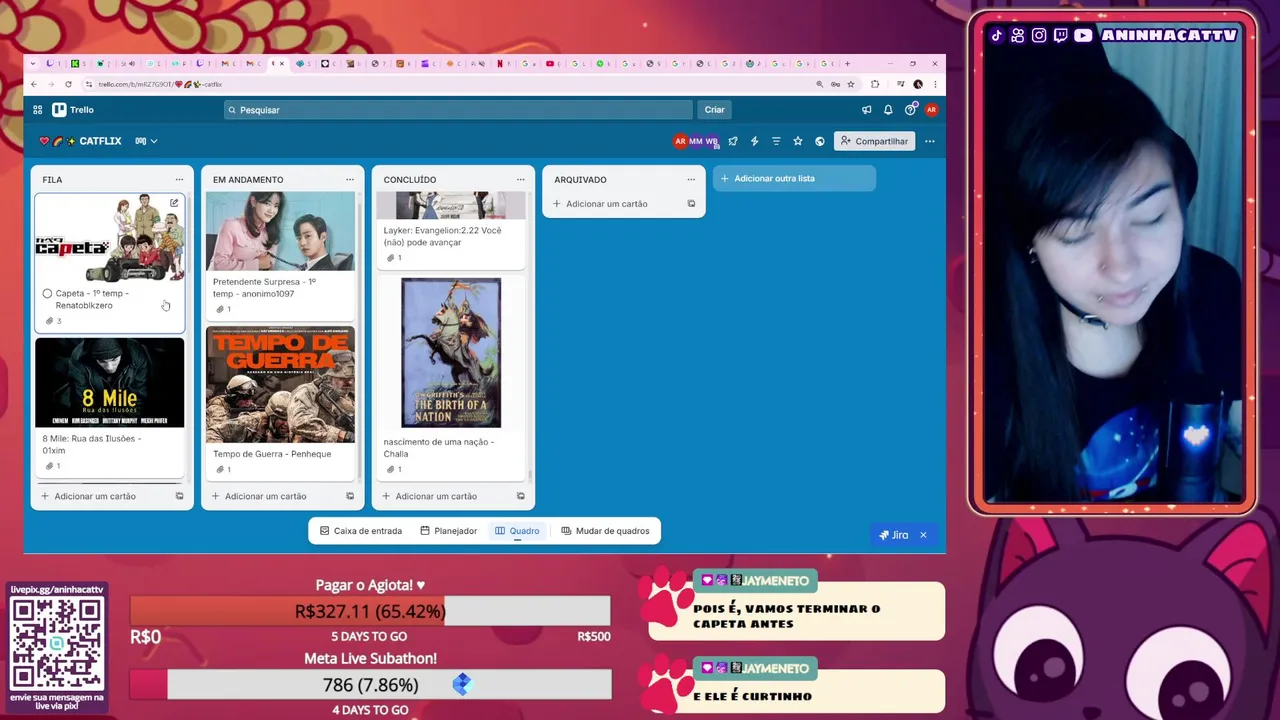Click the Criar button

[715, 110]
